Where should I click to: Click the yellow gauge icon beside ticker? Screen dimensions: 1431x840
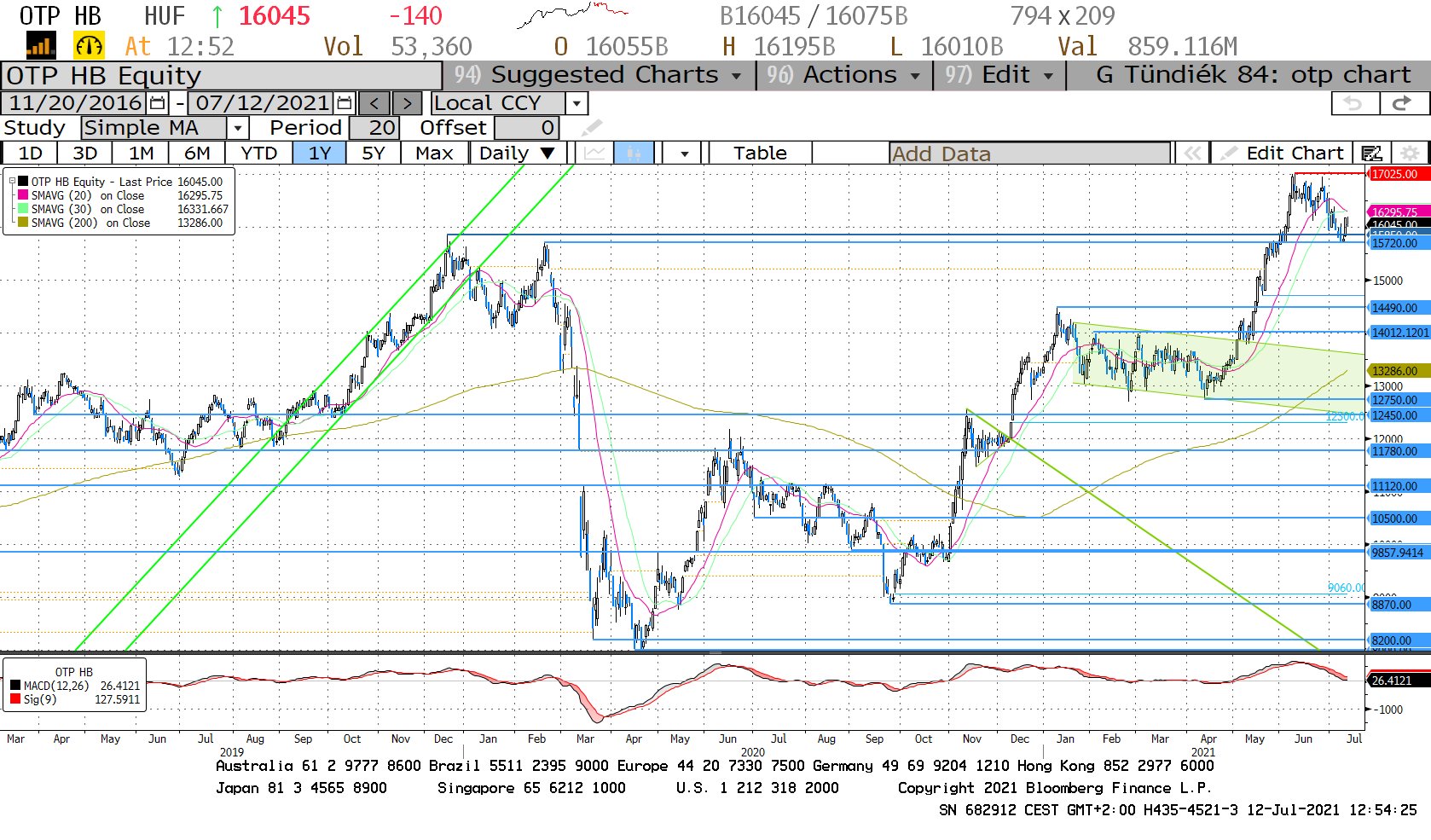coord(89,46)
